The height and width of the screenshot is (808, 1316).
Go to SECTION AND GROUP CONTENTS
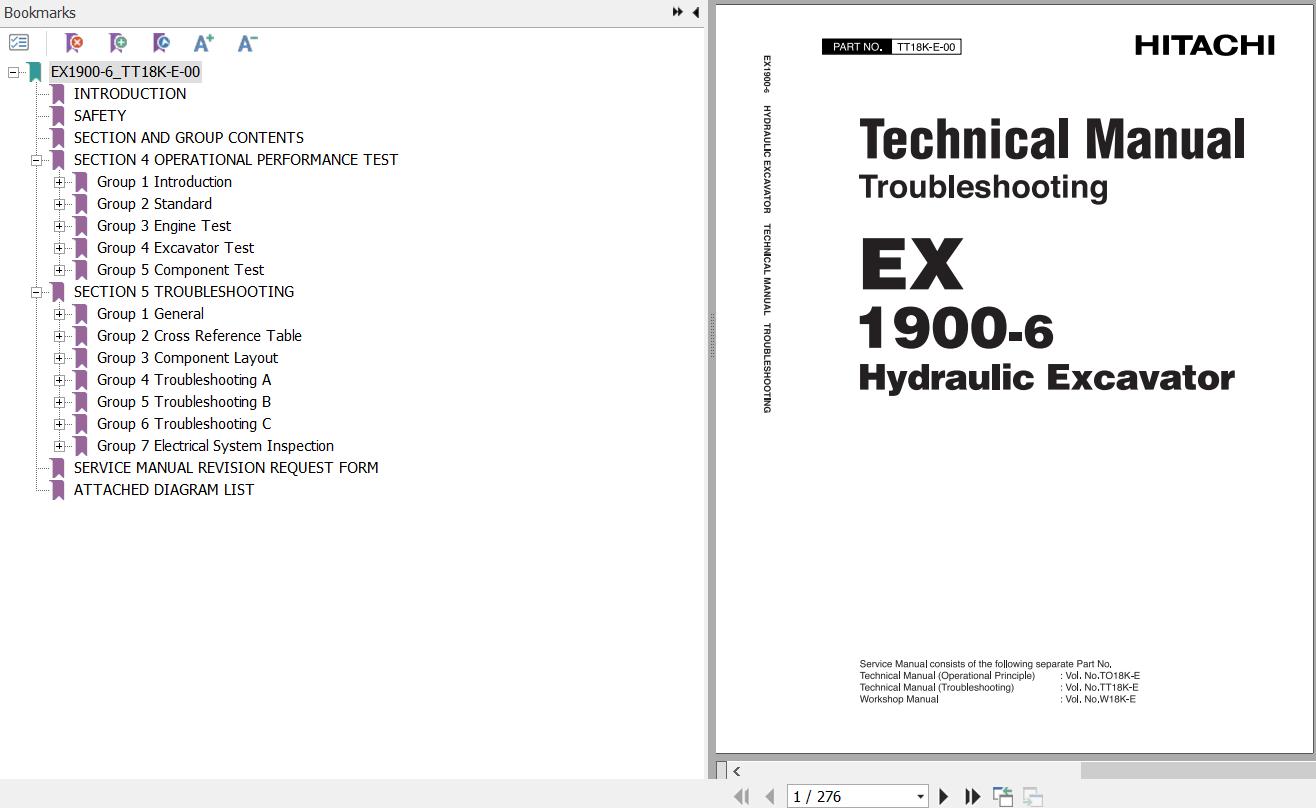[189, 138]
